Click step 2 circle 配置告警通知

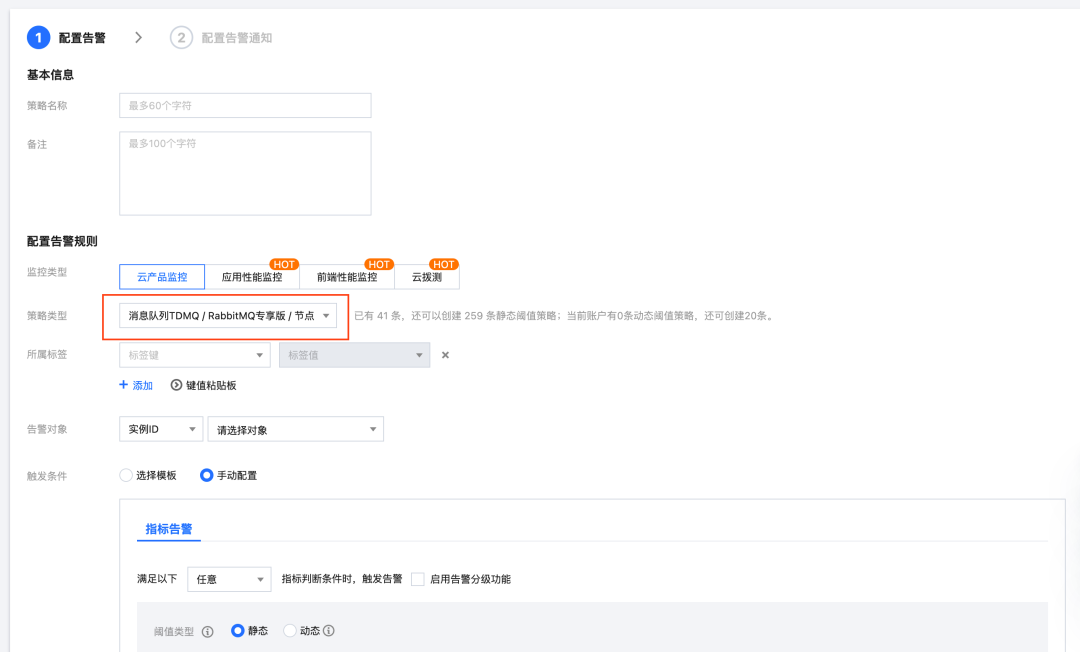click(181, 37)
